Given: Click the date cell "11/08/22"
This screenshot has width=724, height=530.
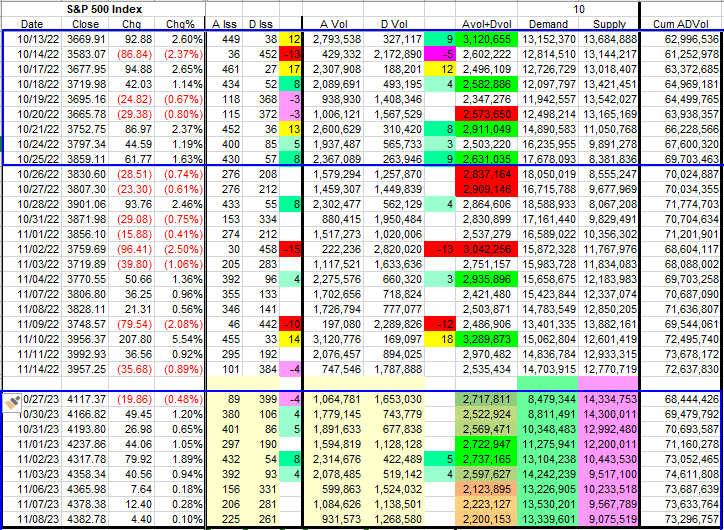Looking at the screenshot, I should pyautogui.click(x=32, y=309).
